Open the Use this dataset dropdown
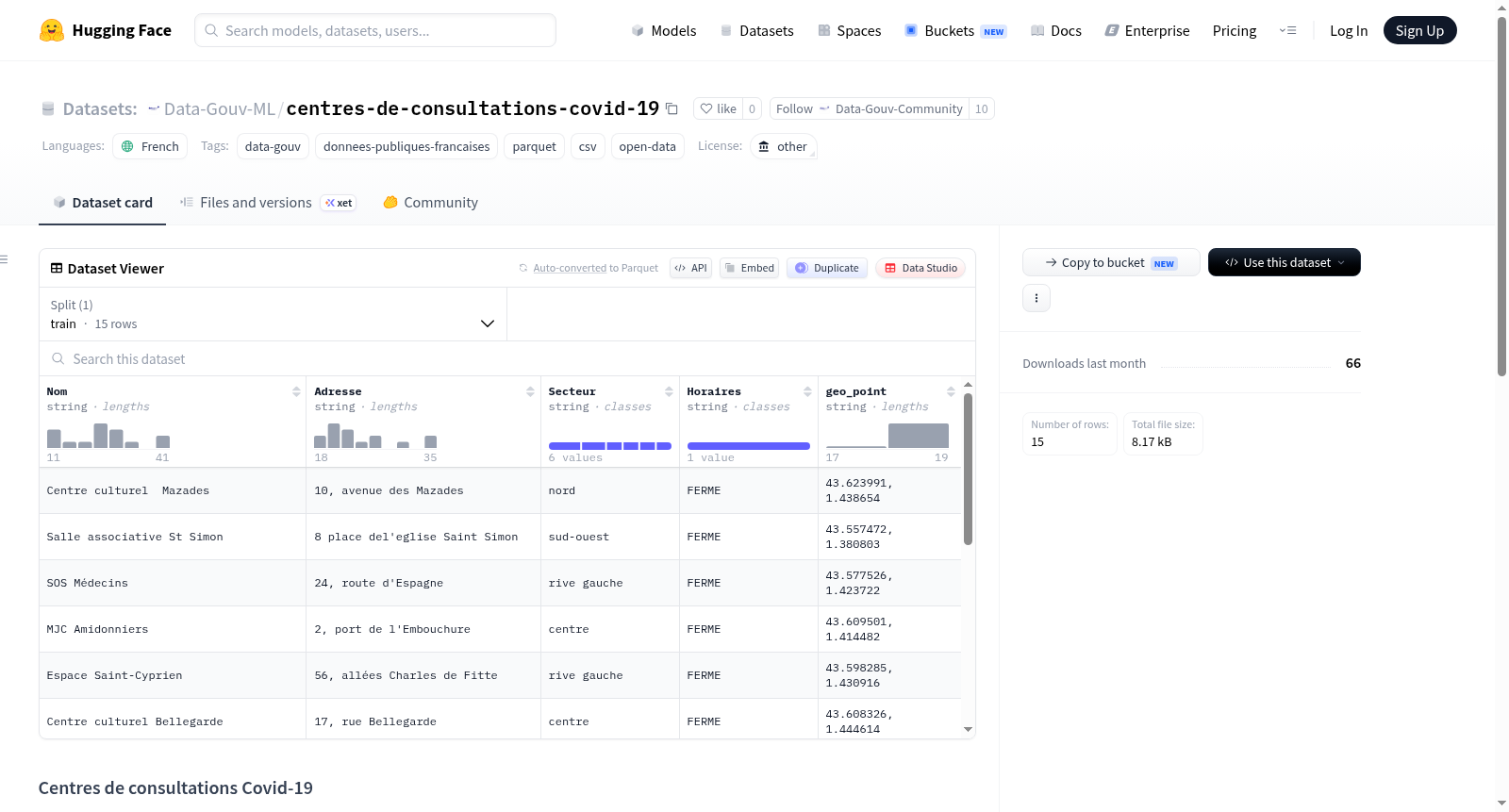The height and width of the screenshot is (812, 1509). (x=1285, y=262)
